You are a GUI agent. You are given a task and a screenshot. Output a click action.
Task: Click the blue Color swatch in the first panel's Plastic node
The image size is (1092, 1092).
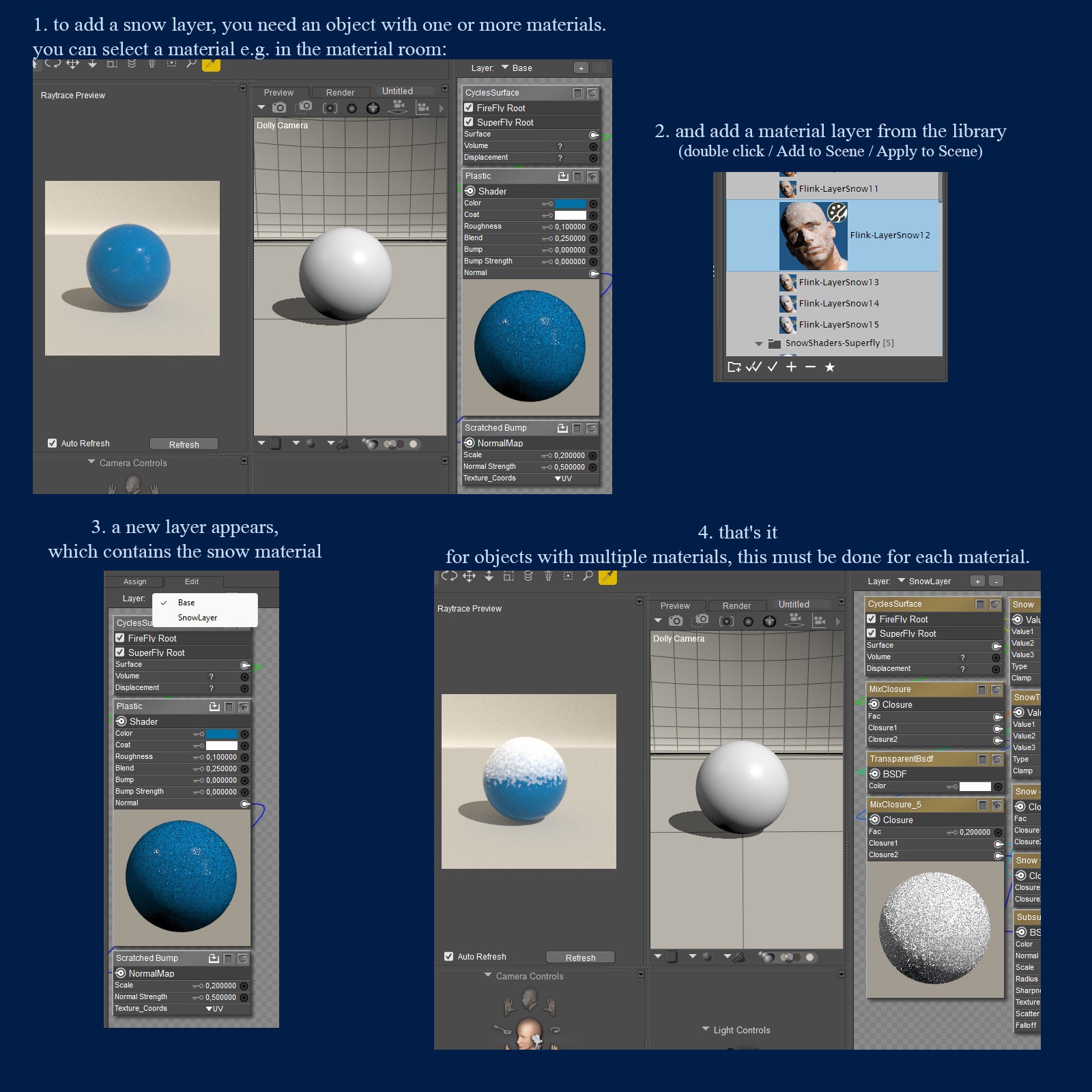[x=571, y=204]
